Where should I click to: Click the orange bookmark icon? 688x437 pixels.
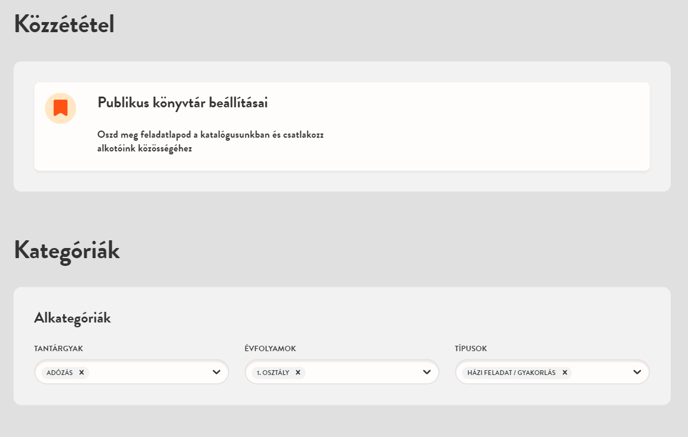[x=61, y=108]
